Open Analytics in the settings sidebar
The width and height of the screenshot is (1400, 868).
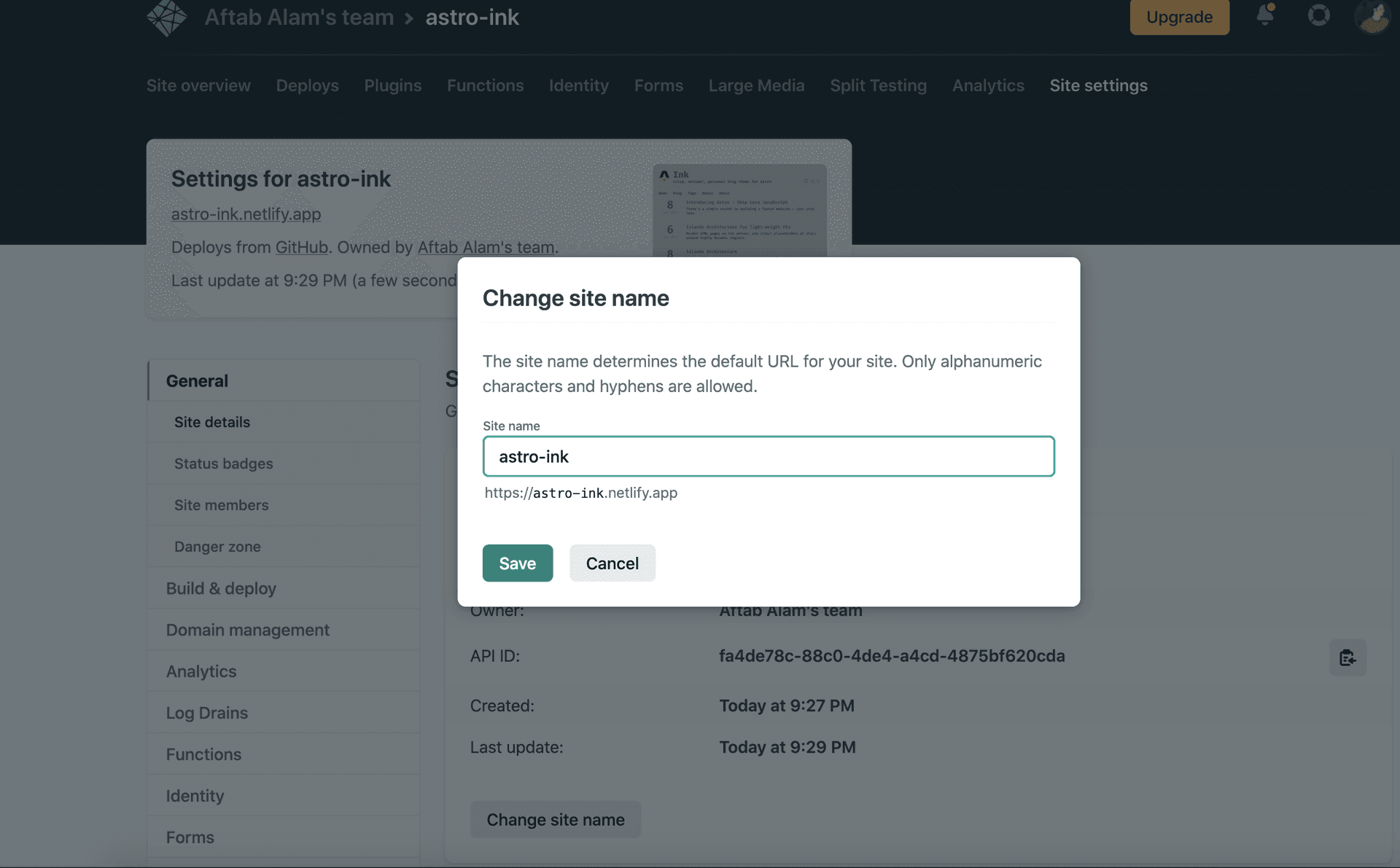[x=284, y=671]
